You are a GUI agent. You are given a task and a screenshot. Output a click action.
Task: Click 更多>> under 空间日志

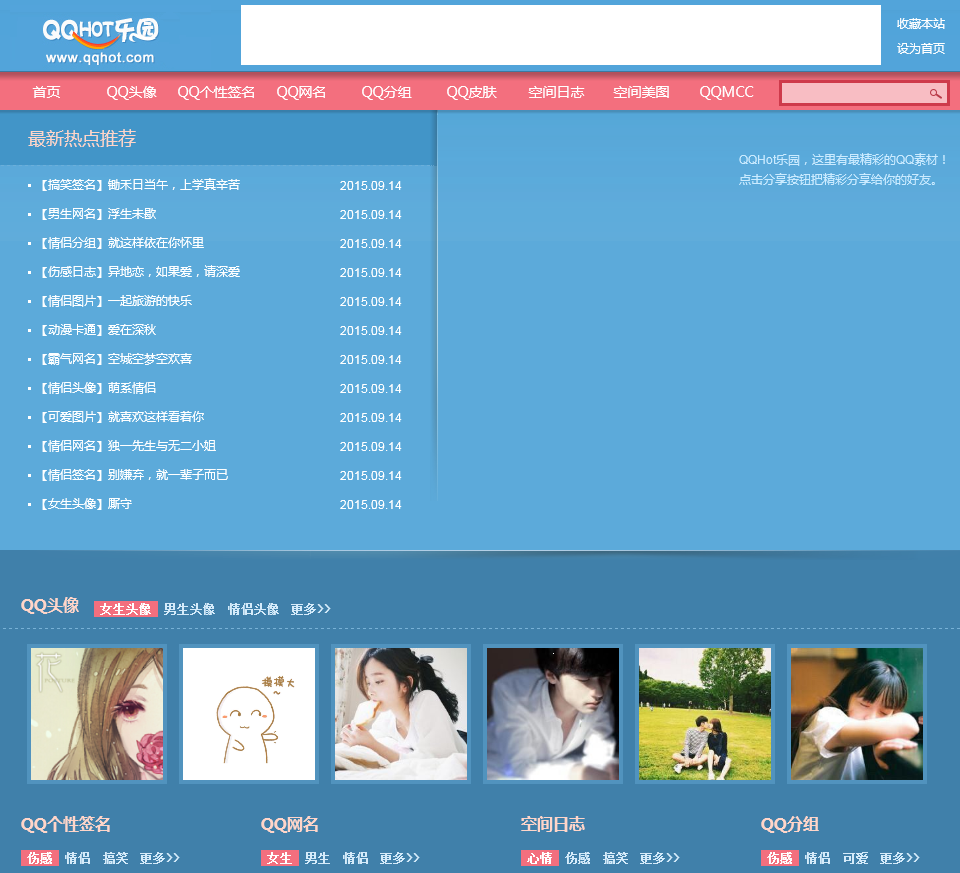pyautogui.click(x=659, y=858)
